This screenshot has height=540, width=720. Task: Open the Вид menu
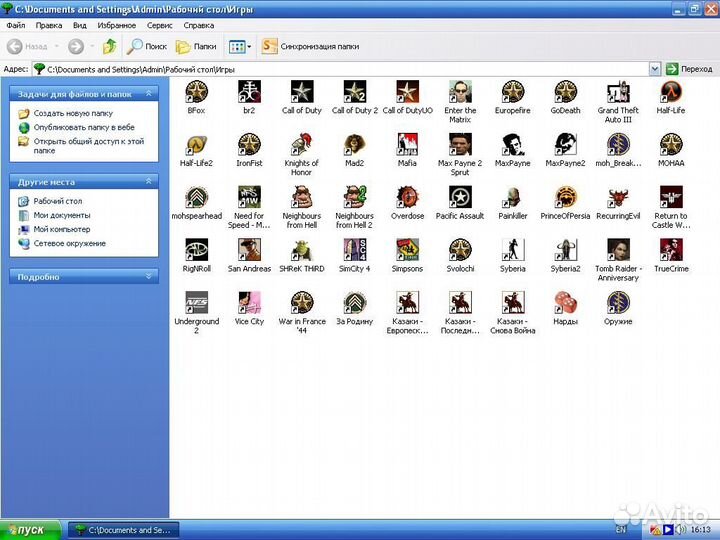[79, 25]
